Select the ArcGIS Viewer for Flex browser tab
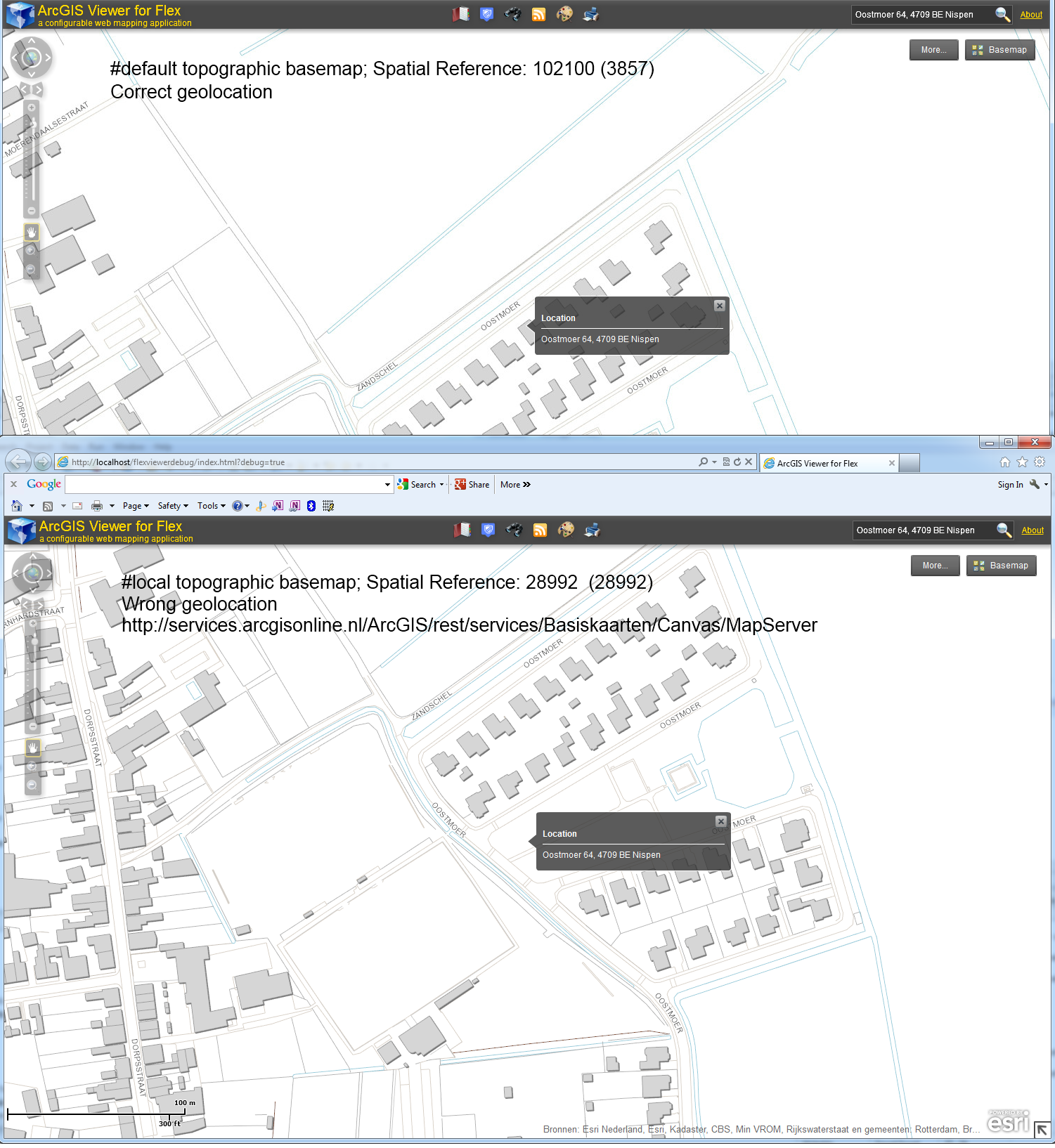 click(829, 463)
